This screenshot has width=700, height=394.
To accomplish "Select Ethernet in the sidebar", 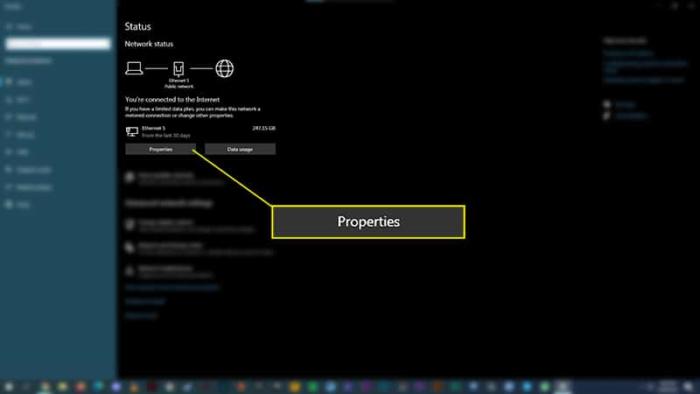I will [26, 117].
